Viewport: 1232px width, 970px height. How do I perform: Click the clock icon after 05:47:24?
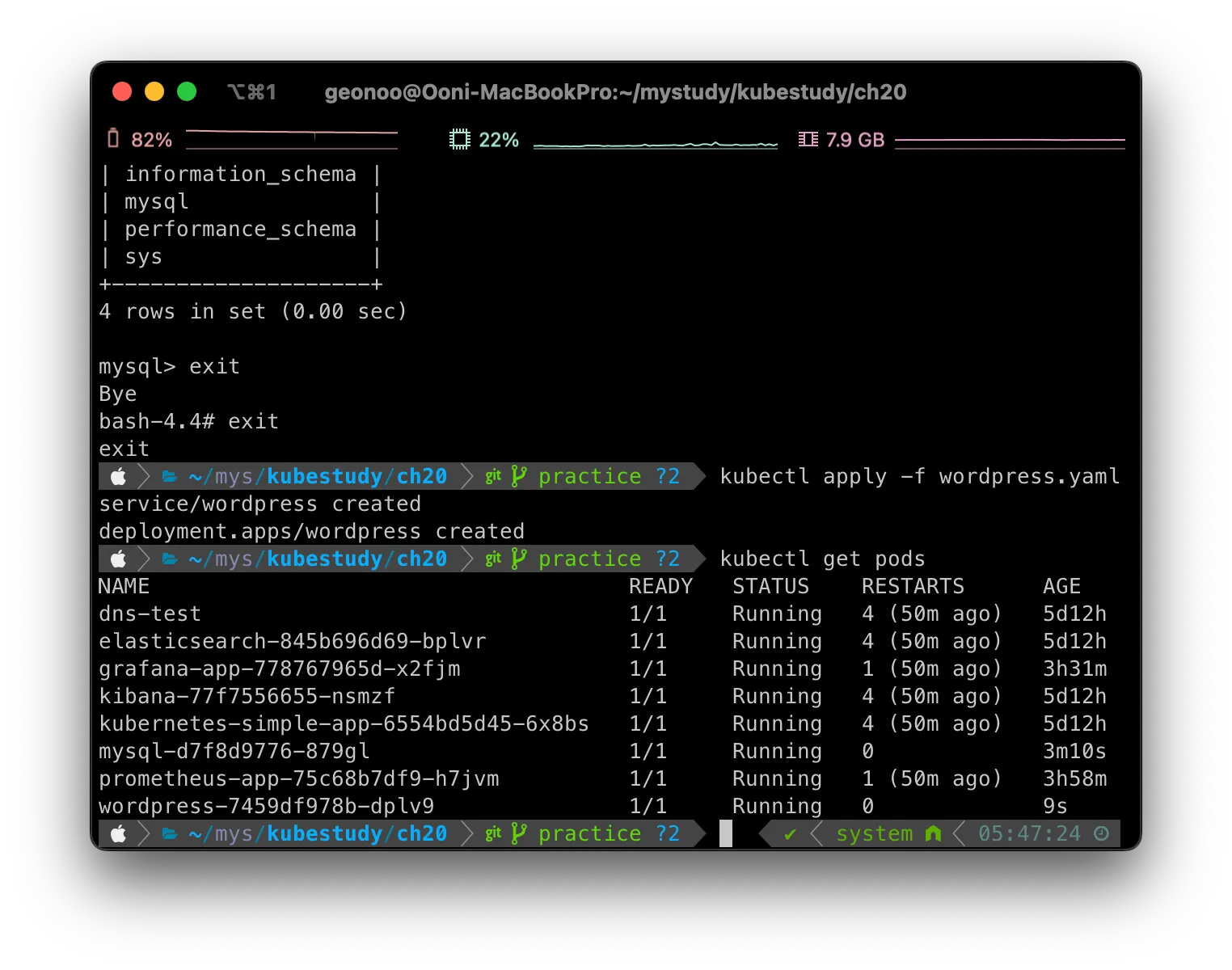(1101, 833)
